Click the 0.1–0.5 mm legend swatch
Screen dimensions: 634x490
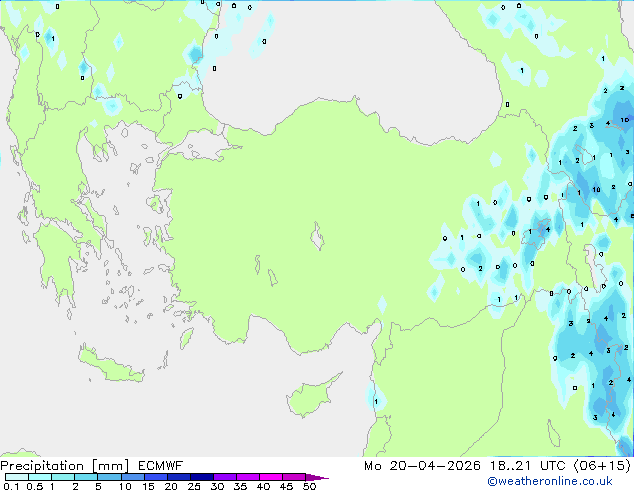coord(17,477)
